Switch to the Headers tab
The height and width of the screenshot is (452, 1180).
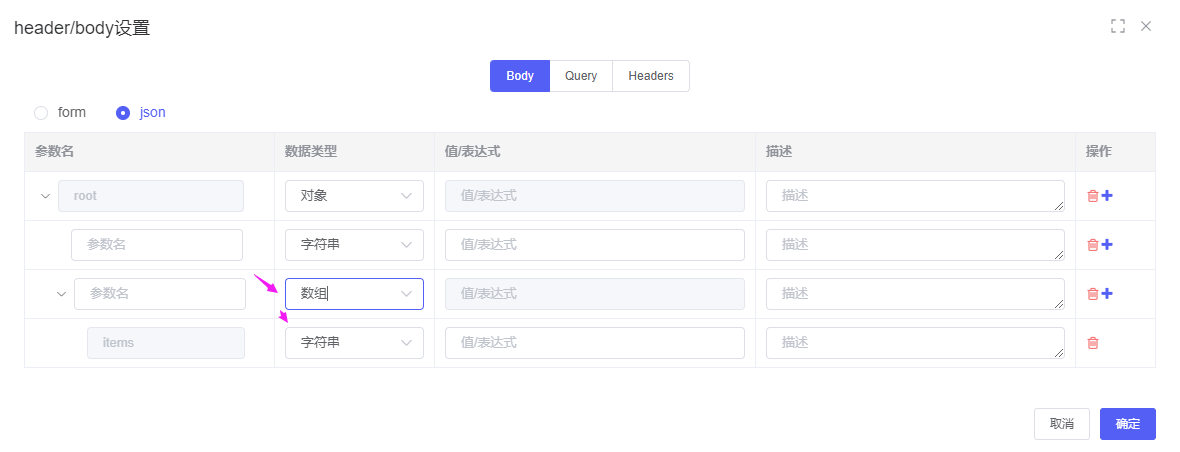[650, 76]
